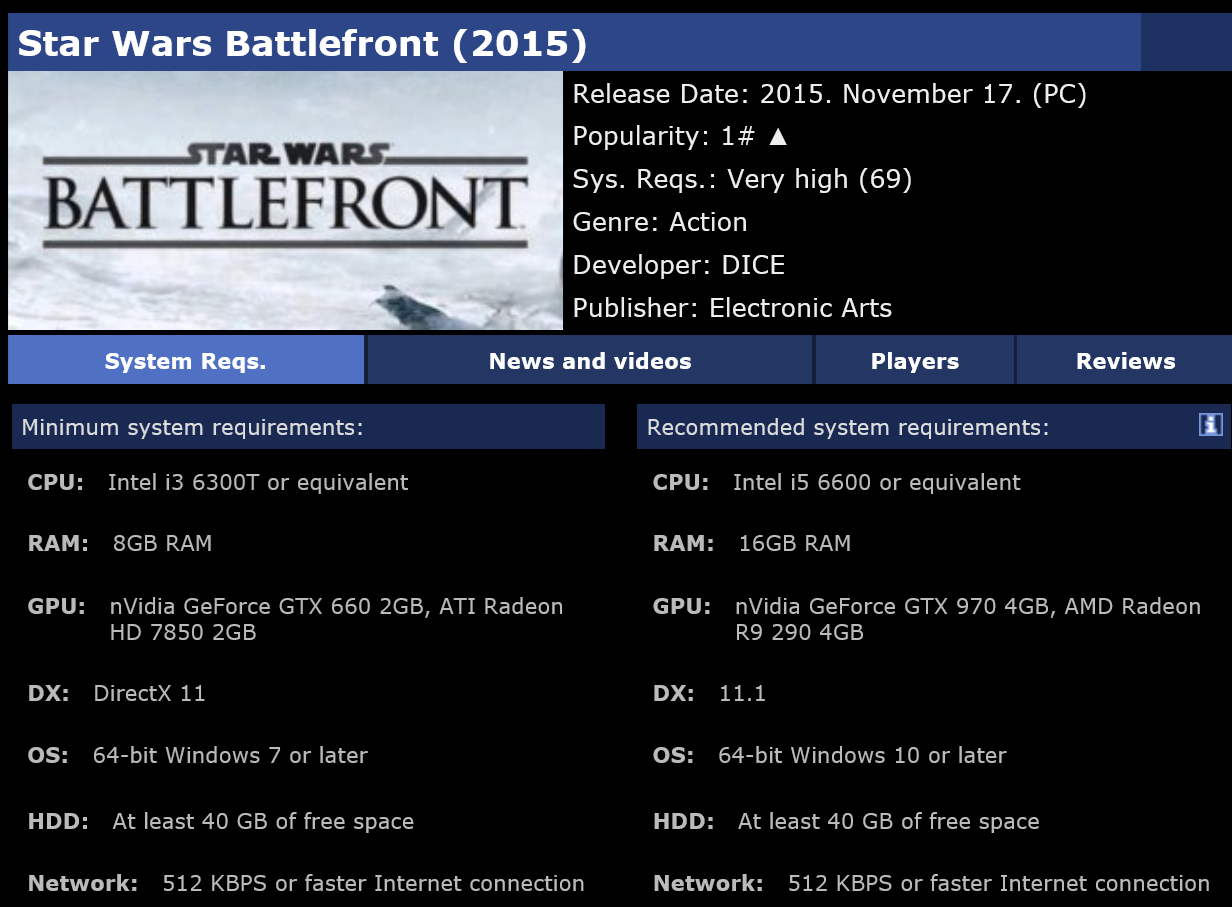This screenshot has width=1232, height=907.
Task: Click the Developer: DICE text
Action: [x=679, y=265]
